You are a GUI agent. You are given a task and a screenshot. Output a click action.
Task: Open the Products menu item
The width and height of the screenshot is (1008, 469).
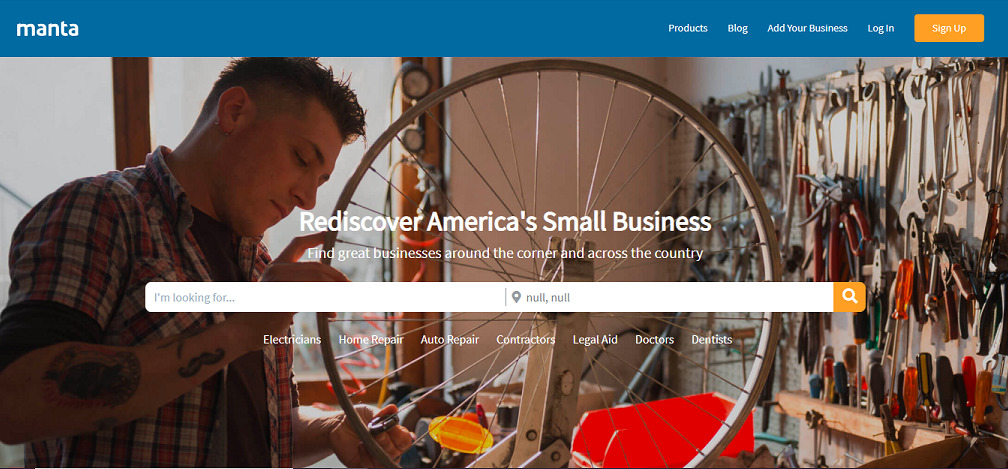coord(688,28)
